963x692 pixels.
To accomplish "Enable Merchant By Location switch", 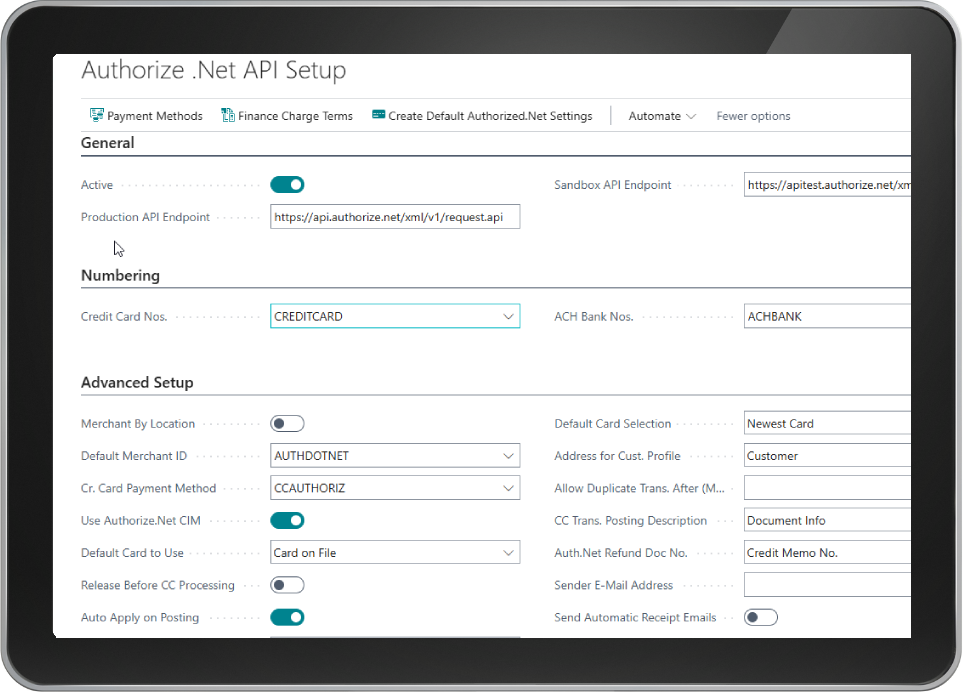I will pos(287,424).
